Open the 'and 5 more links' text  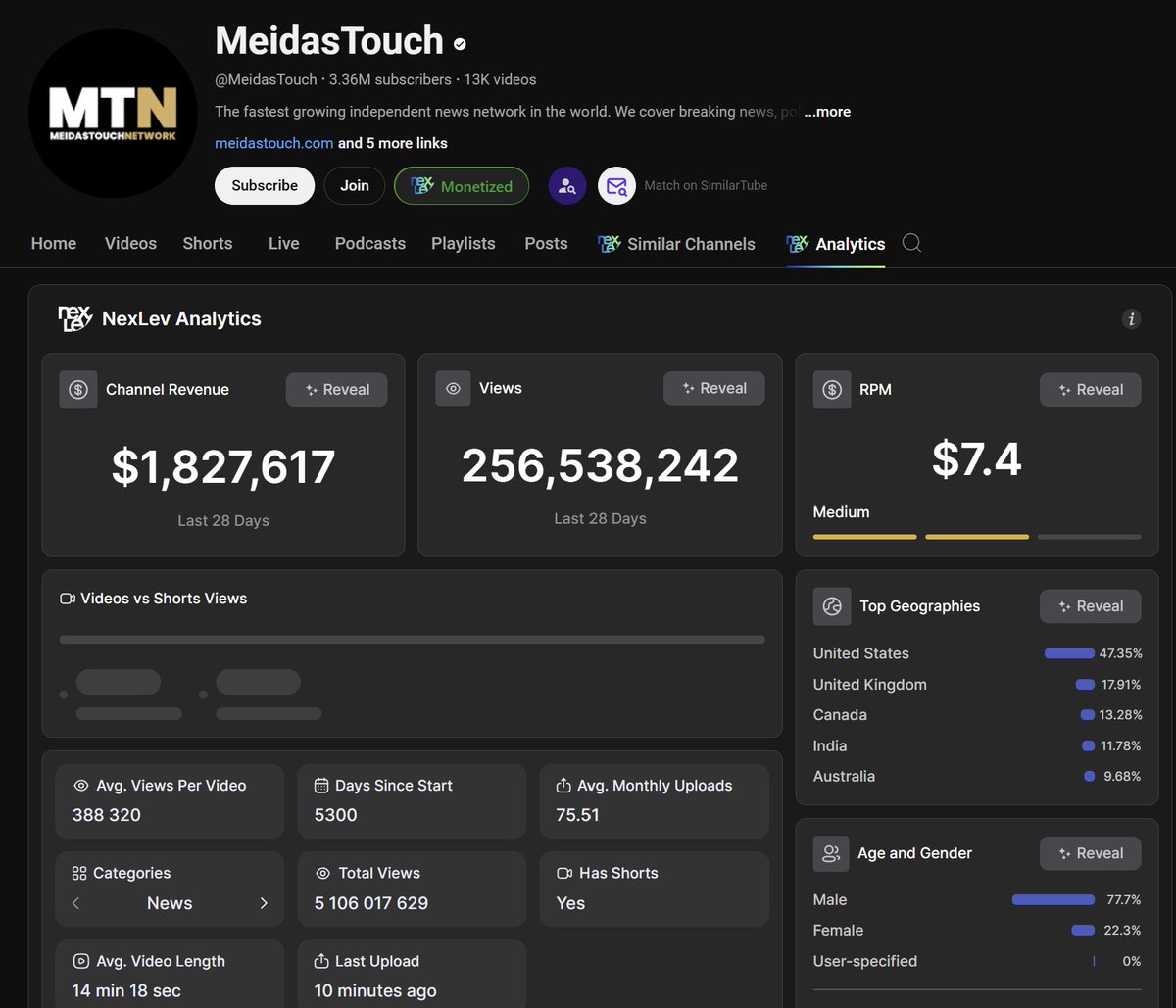(393, 143)
